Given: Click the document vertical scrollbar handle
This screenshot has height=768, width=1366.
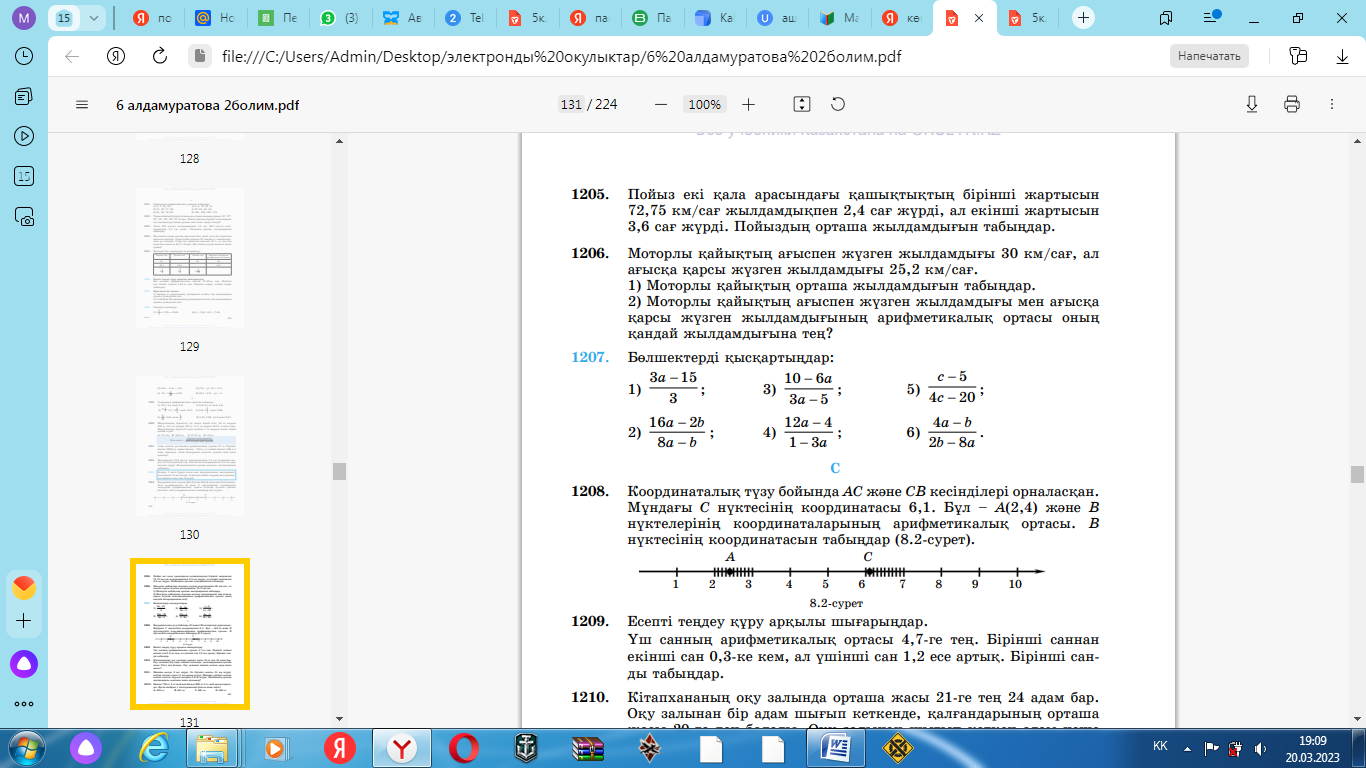Looking at the screenshot, I should [1357, 474].
